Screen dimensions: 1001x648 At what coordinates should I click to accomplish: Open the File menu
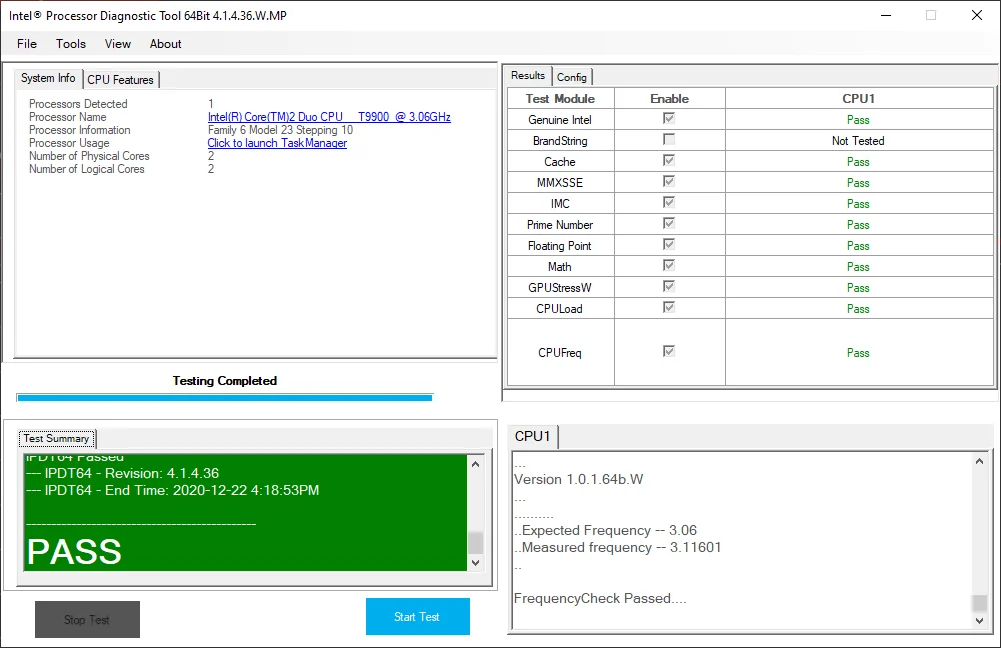coord(27,43)
